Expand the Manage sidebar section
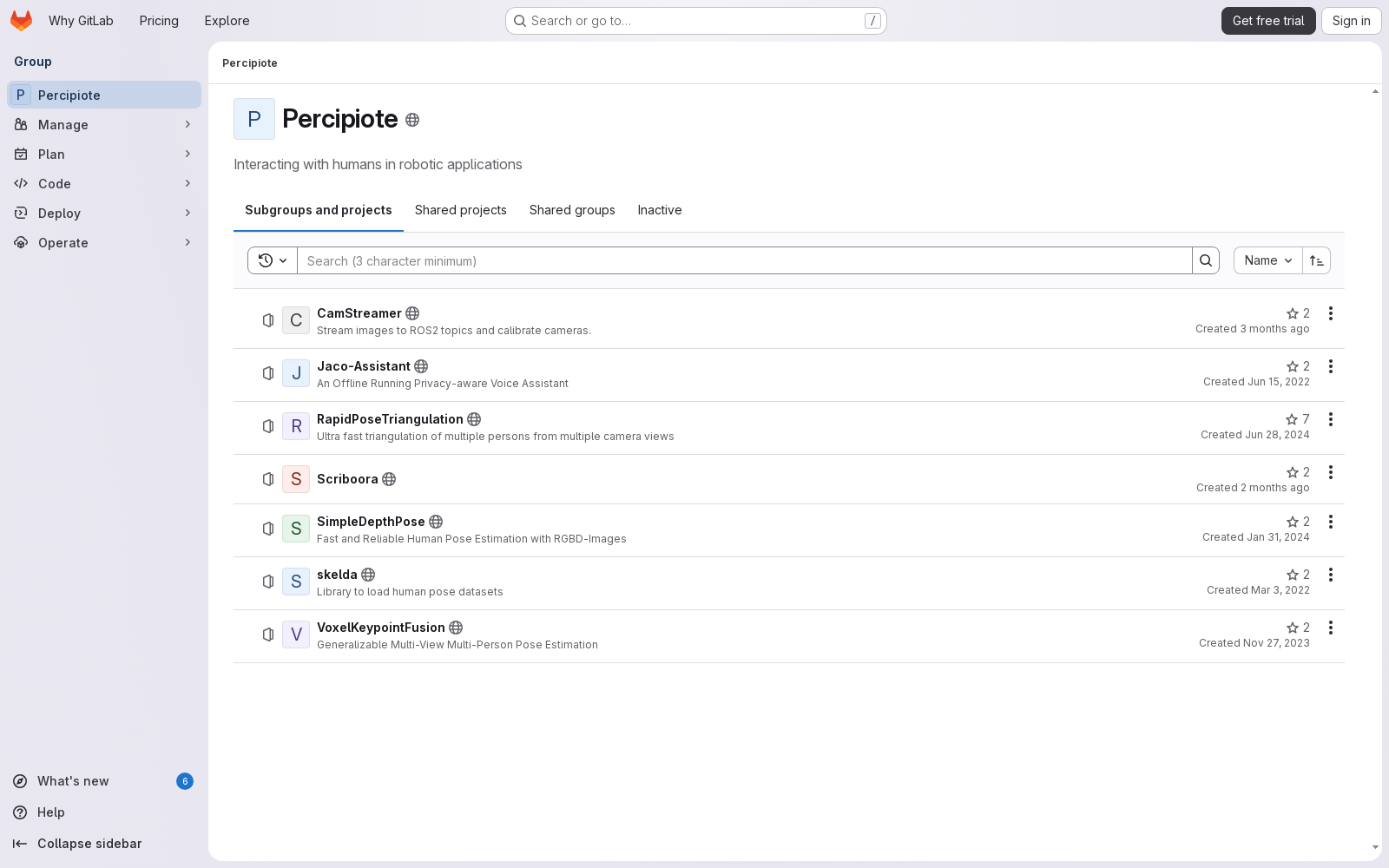 pos(104,124)
